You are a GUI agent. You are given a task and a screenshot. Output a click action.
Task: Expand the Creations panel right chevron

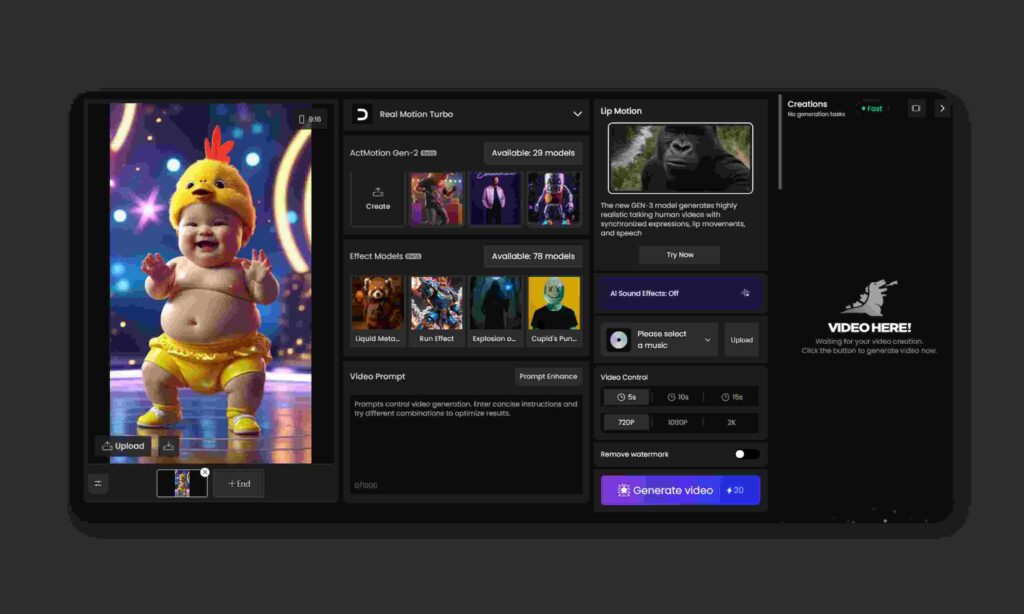tap(941, 108)
